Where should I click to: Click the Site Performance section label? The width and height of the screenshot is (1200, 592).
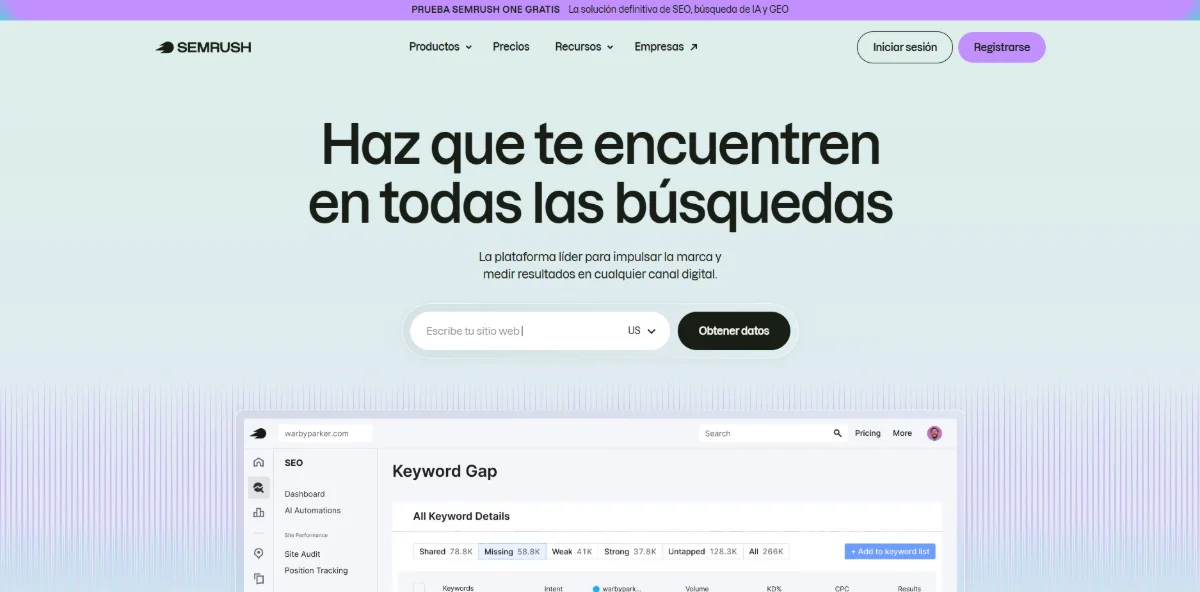[305, 535]
